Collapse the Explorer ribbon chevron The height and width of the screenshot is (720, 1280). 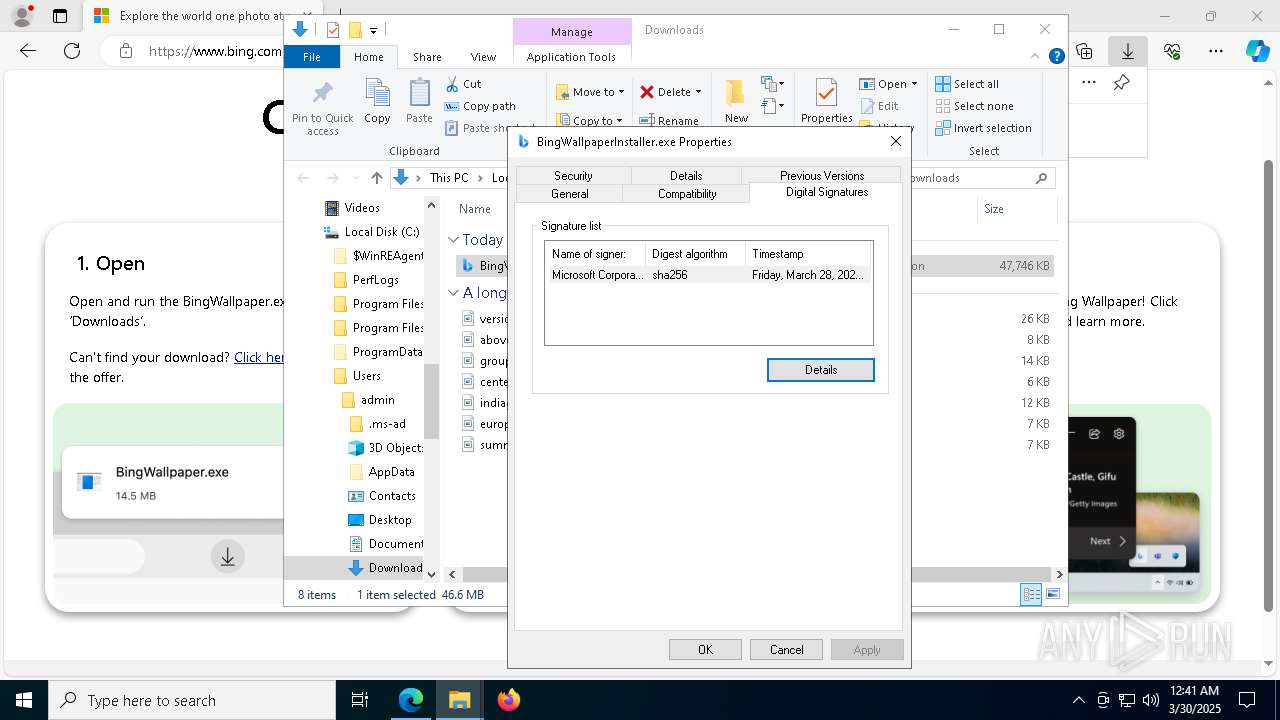click(x=1037, y=57)
